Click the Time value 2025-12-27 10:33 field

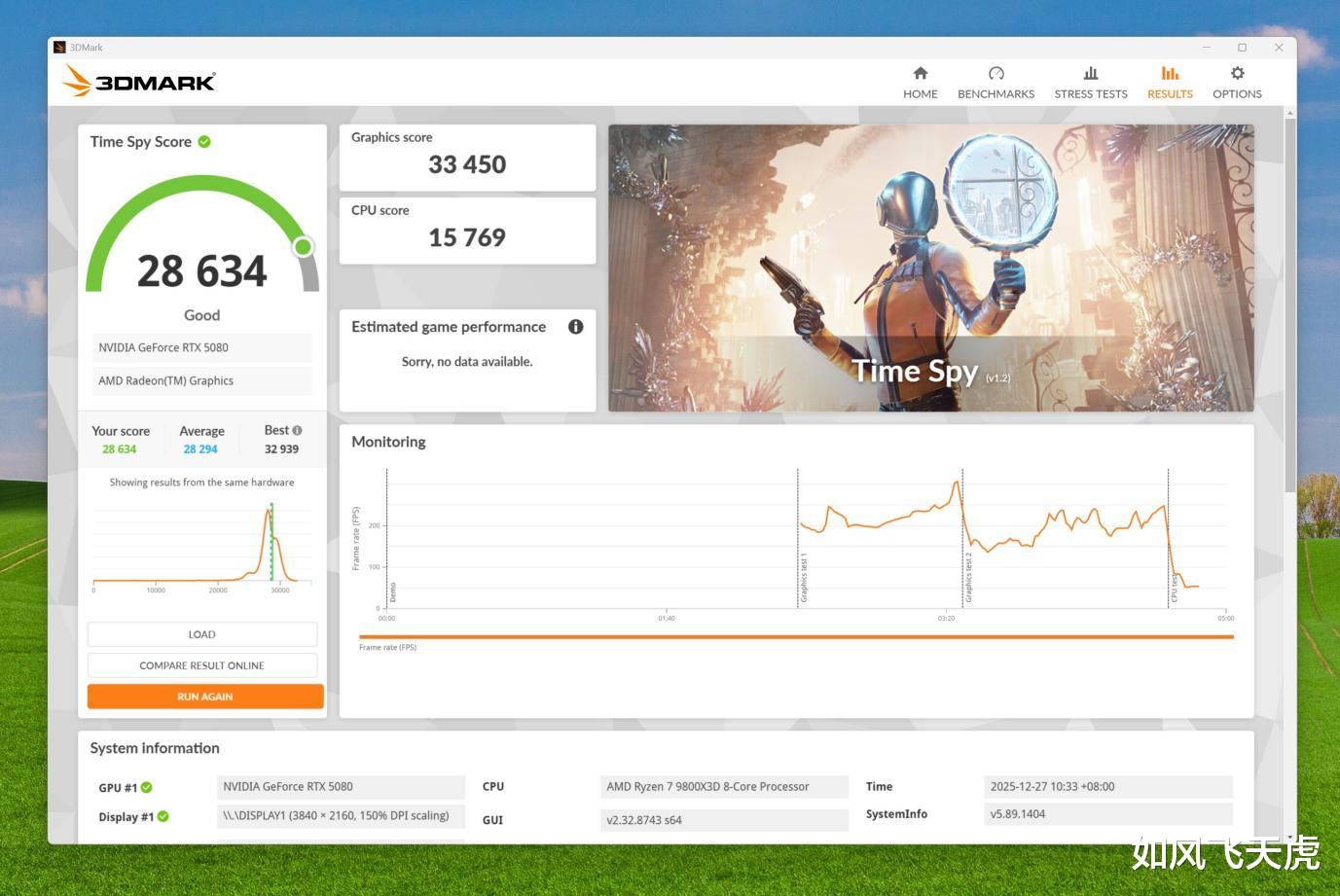(x=1108, y=787)
